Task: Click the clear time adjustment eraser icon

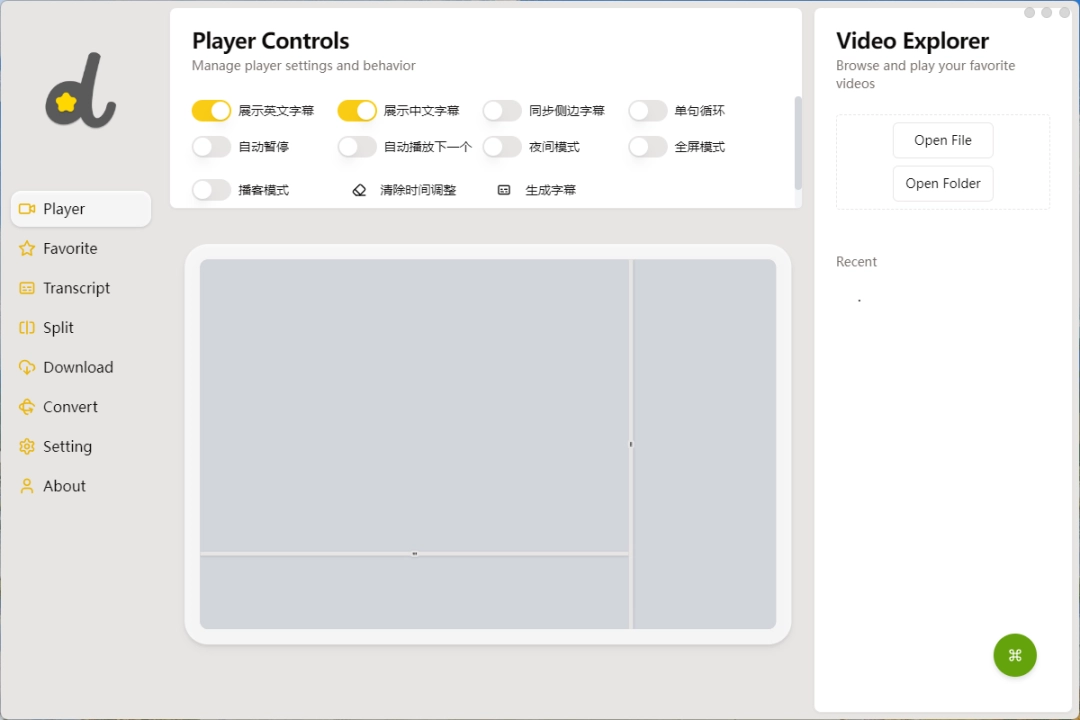Action: coord(359,189)
